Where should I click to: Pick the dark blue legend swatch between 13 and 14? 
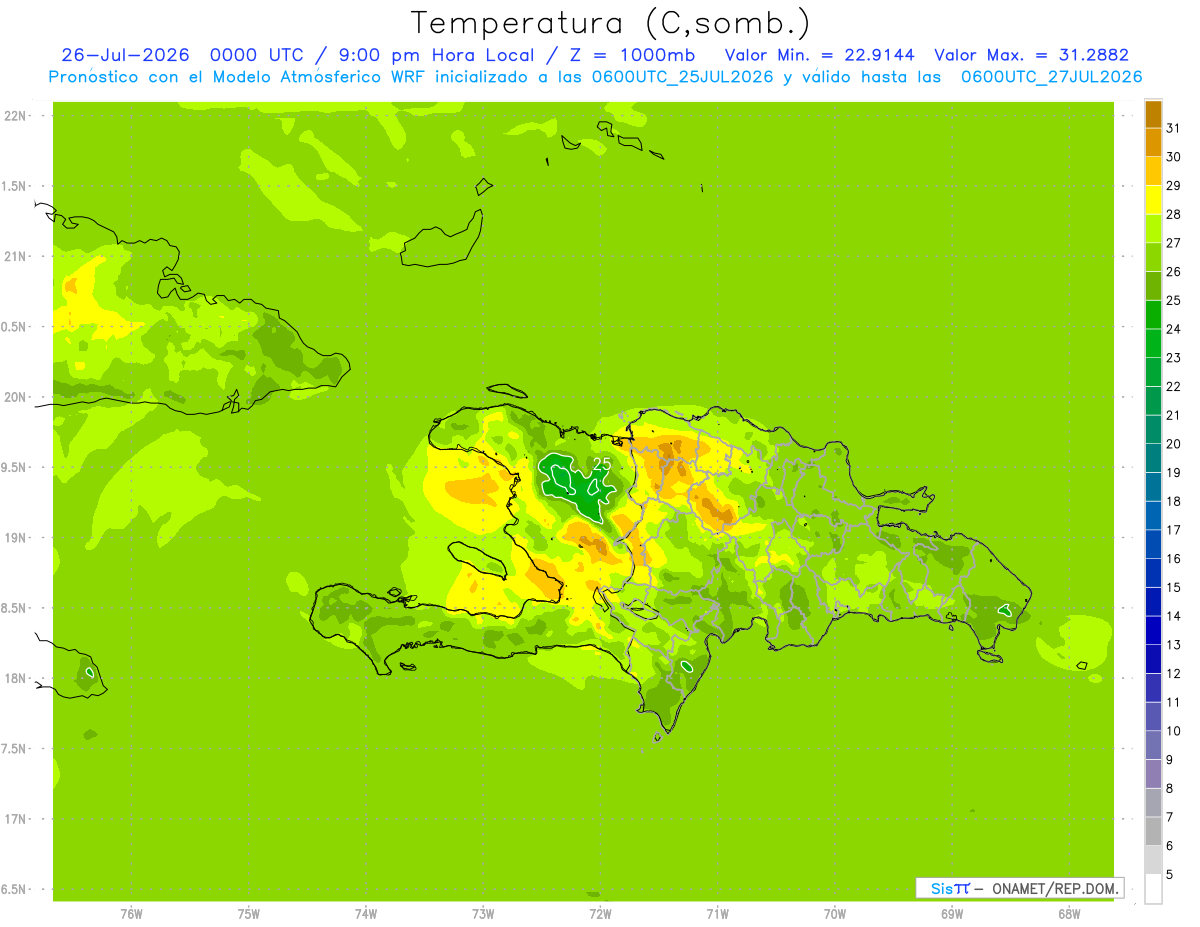pyautogui.click(x=1153, y=630)
